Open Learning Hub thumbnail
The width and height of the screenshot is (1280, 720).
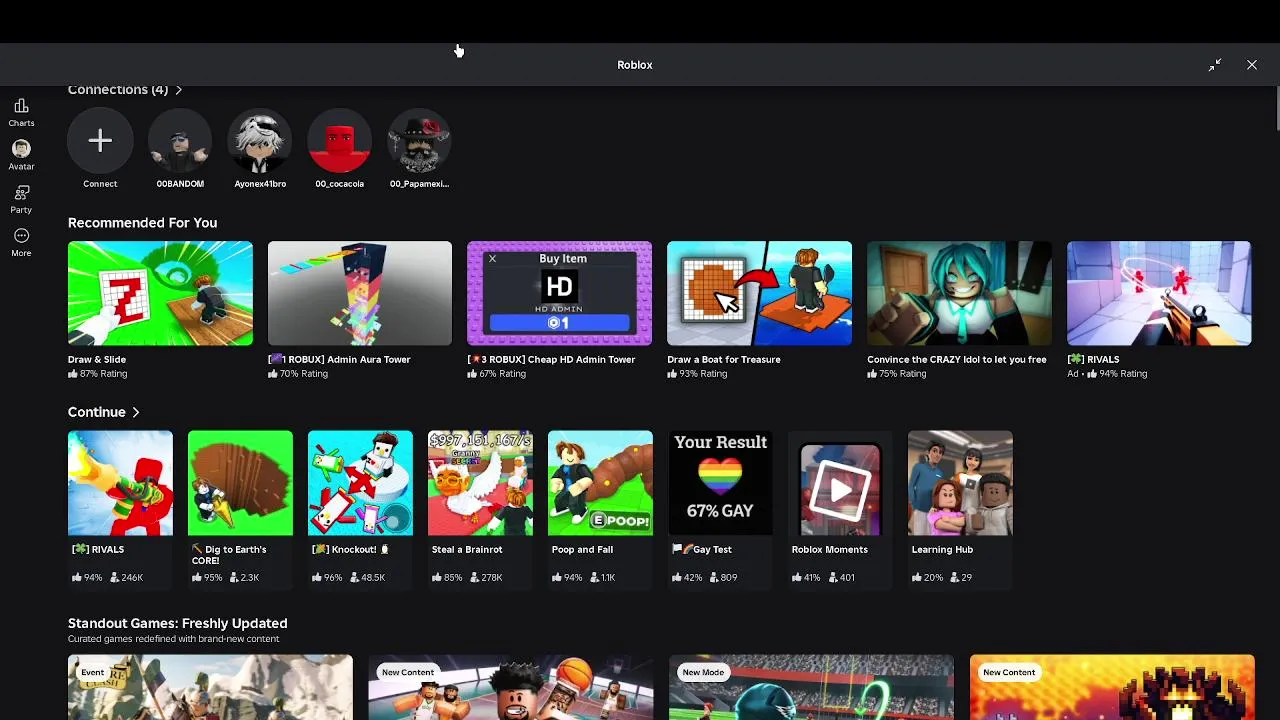click(x=960, y=483)
